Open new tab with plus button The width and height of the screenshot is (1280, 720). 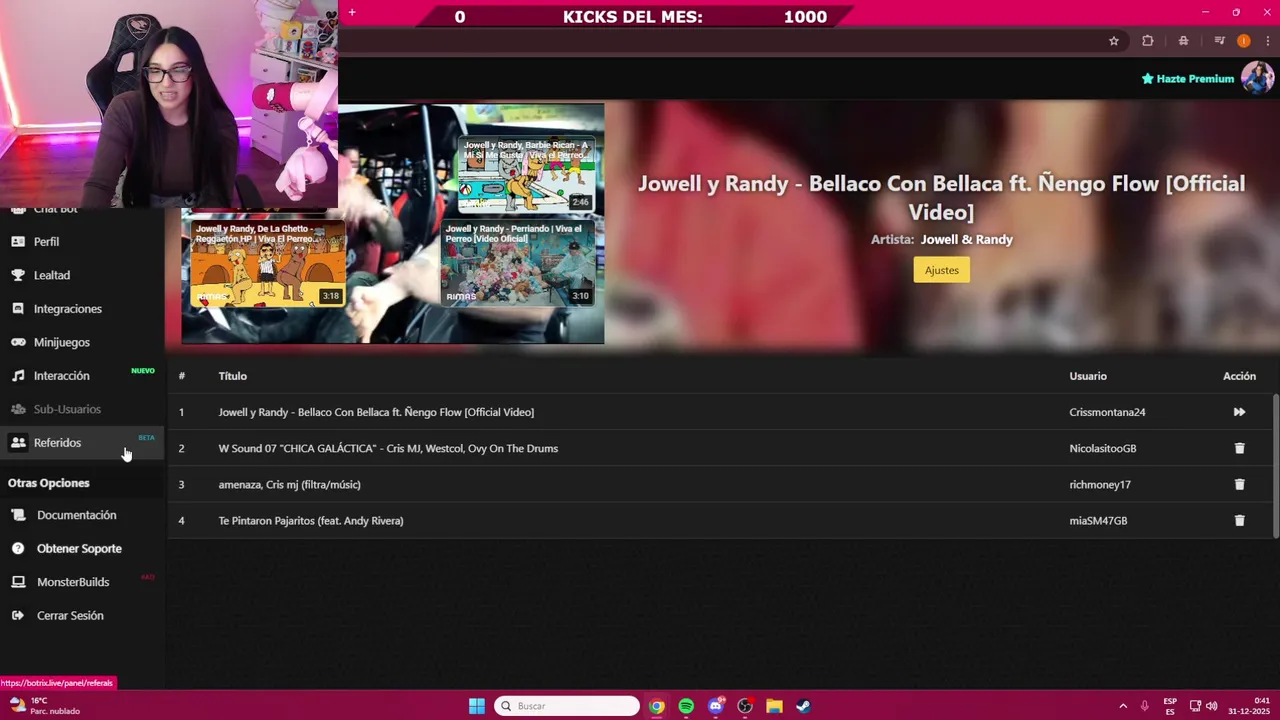352,13
